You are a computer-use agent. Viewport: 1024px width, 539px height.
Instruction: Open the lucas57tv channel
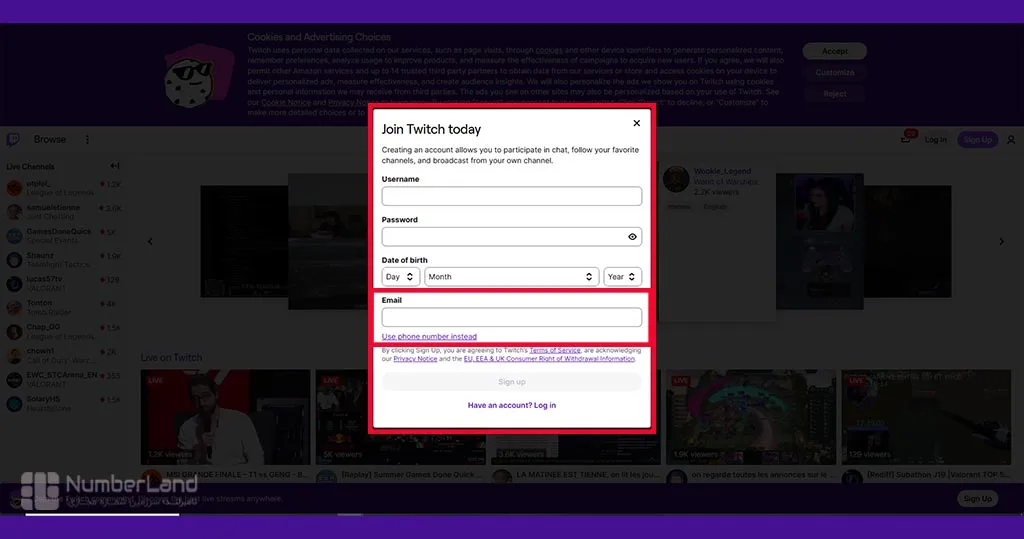[63, 284]
